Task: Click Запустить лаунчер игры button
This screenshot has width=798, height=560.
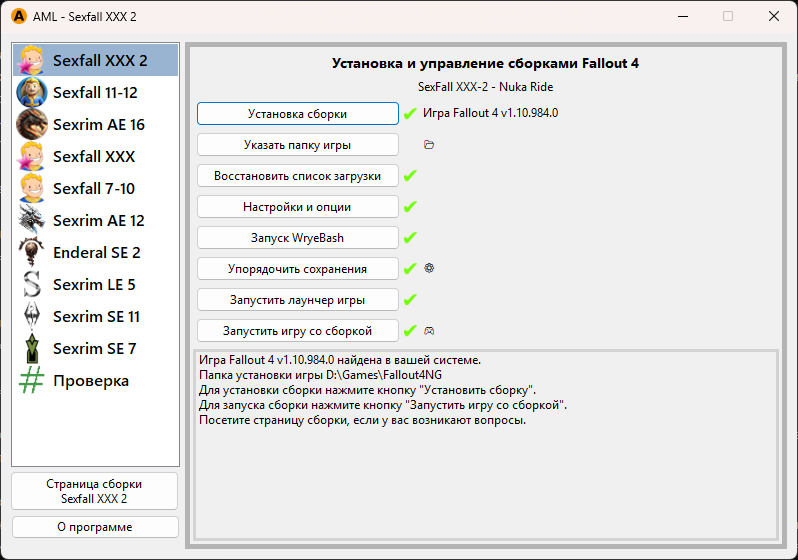Action: tap(297, 299)
